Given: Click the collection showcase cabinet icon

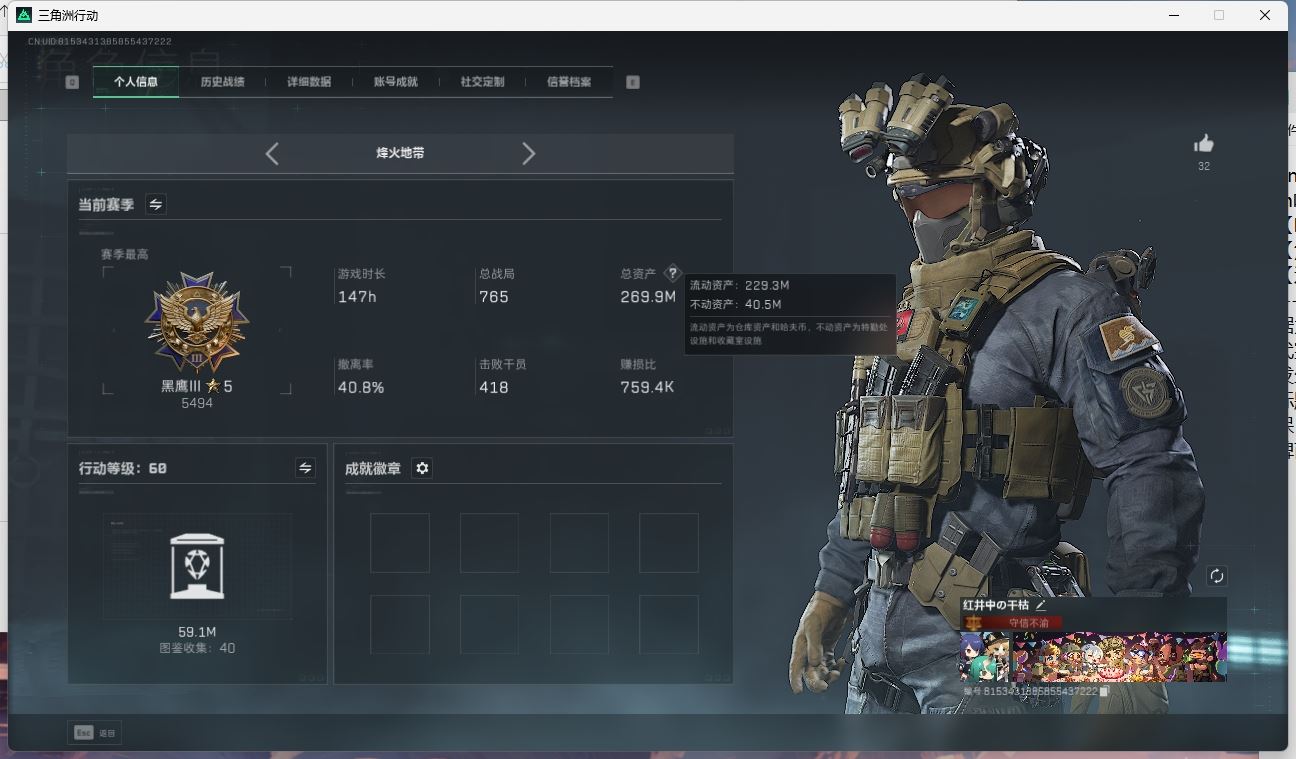Looking at the screenshot, I should [x=197, y=566].
